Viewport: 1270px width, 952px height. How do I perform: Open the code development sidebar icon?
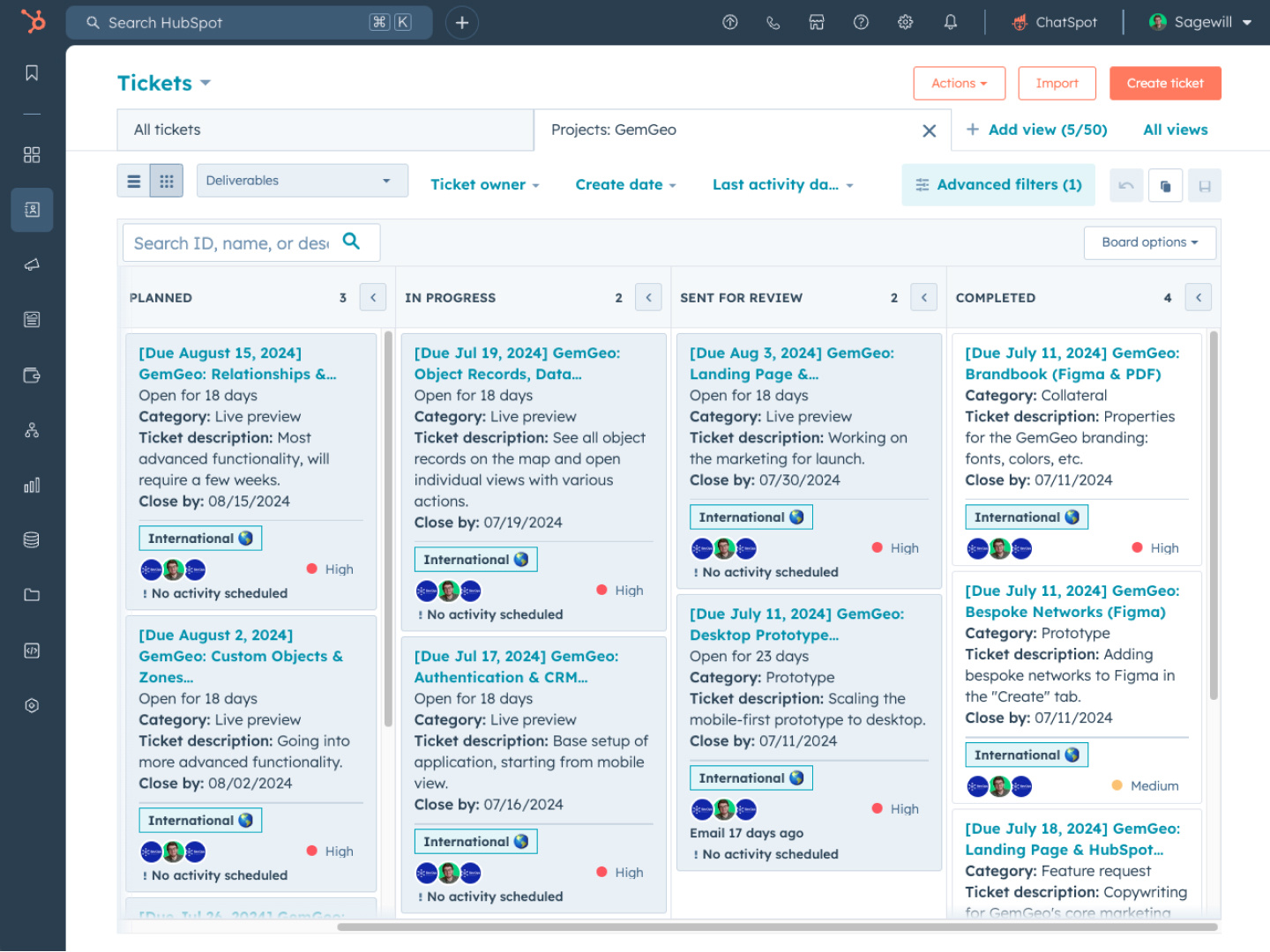click(32, 651)
